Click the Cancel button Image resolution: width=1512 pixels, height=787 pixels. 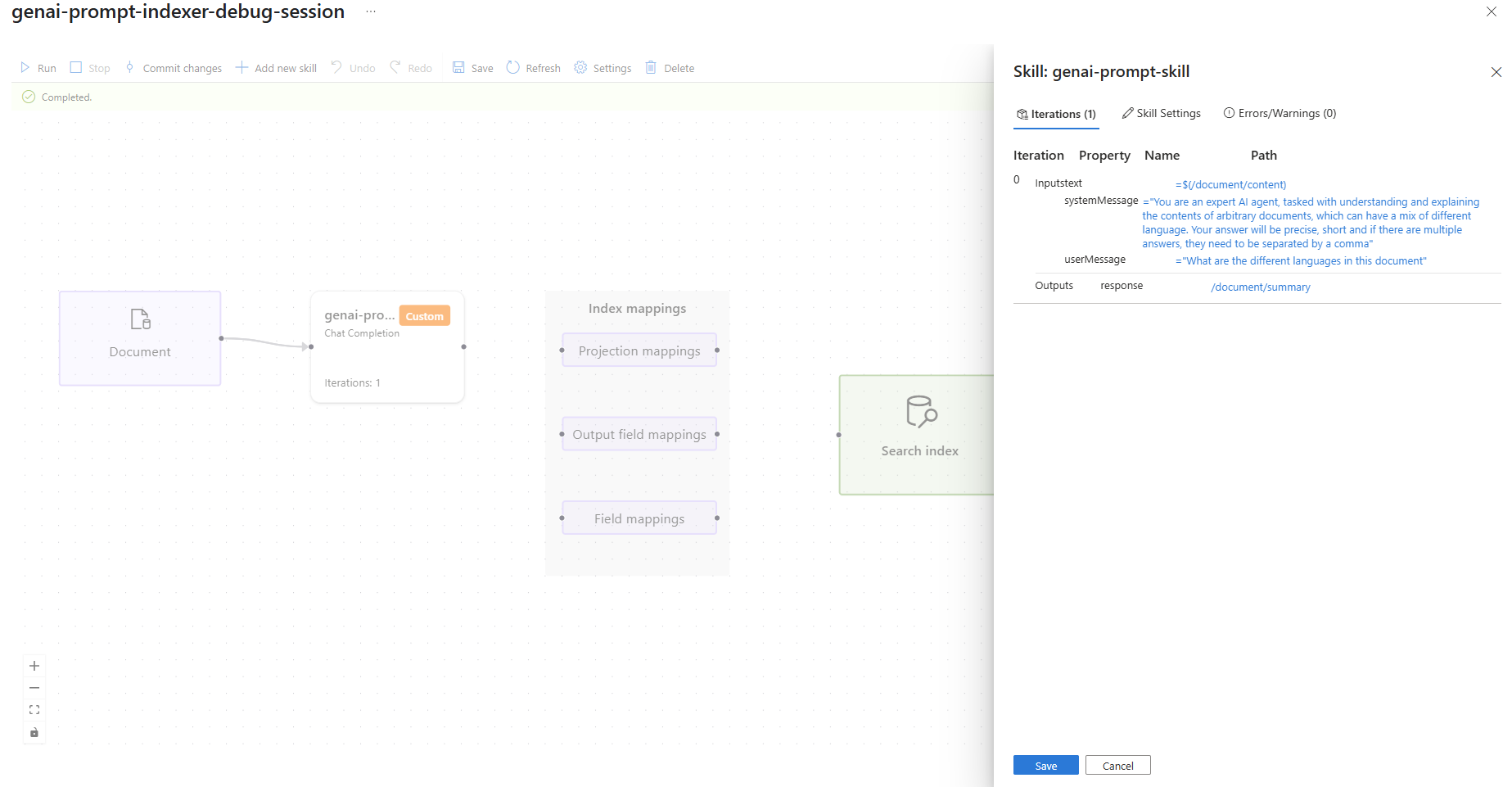[1117, 766]
